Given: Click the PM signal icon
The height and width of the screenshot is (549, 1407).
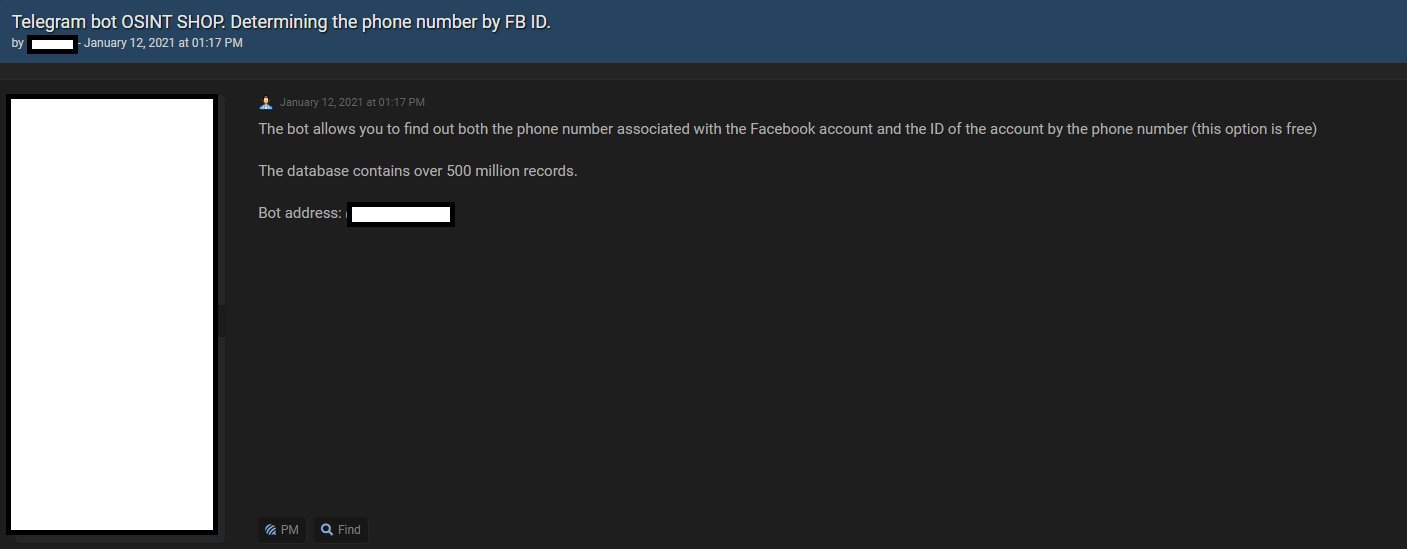Looking at the screenshot, I should [x=271, y=530].
